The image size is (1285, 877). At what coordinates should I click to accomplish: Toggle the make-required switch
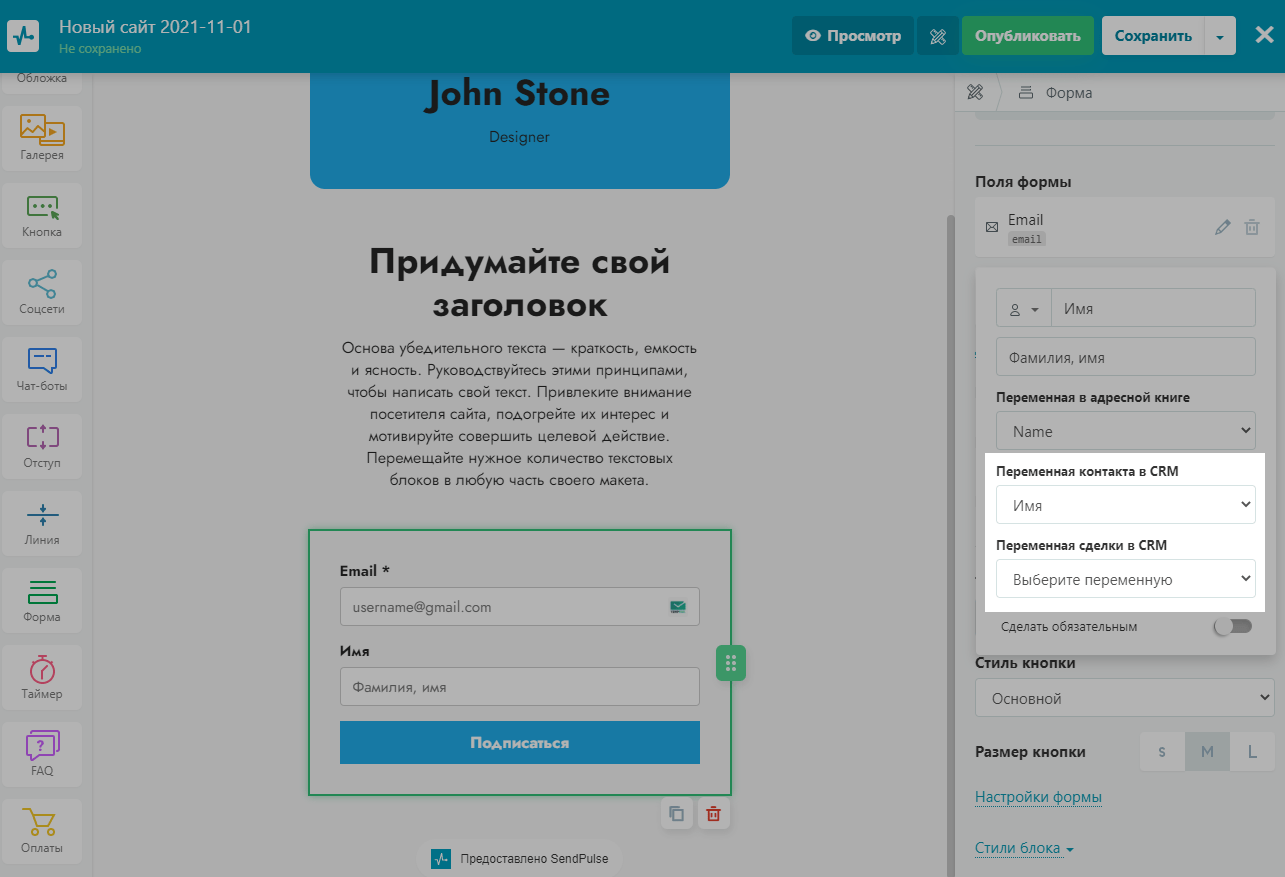click(1231, 627)
